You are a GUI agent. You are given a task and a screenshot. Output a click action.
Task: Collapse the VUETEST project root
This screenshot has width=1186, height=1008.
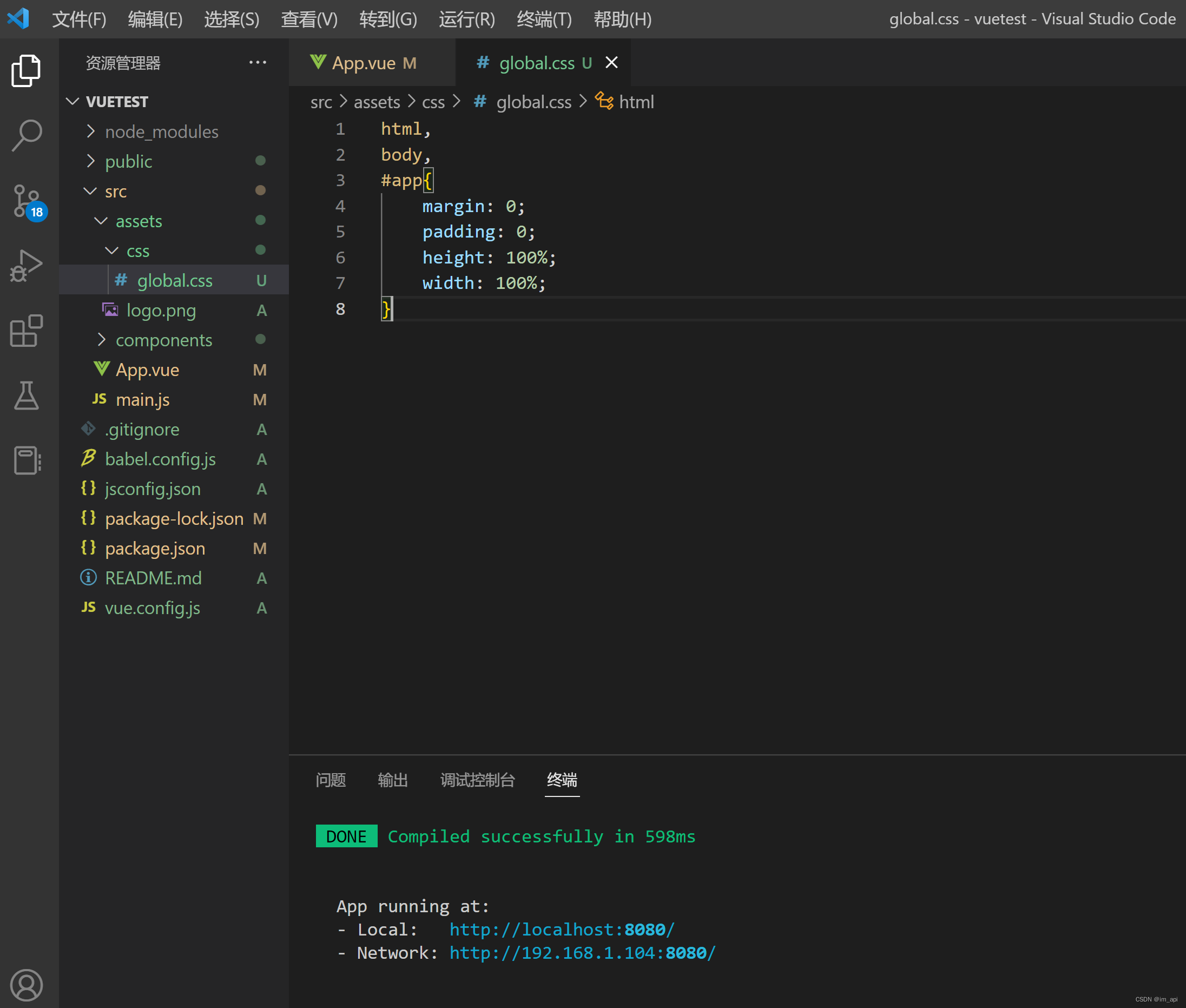116,102
